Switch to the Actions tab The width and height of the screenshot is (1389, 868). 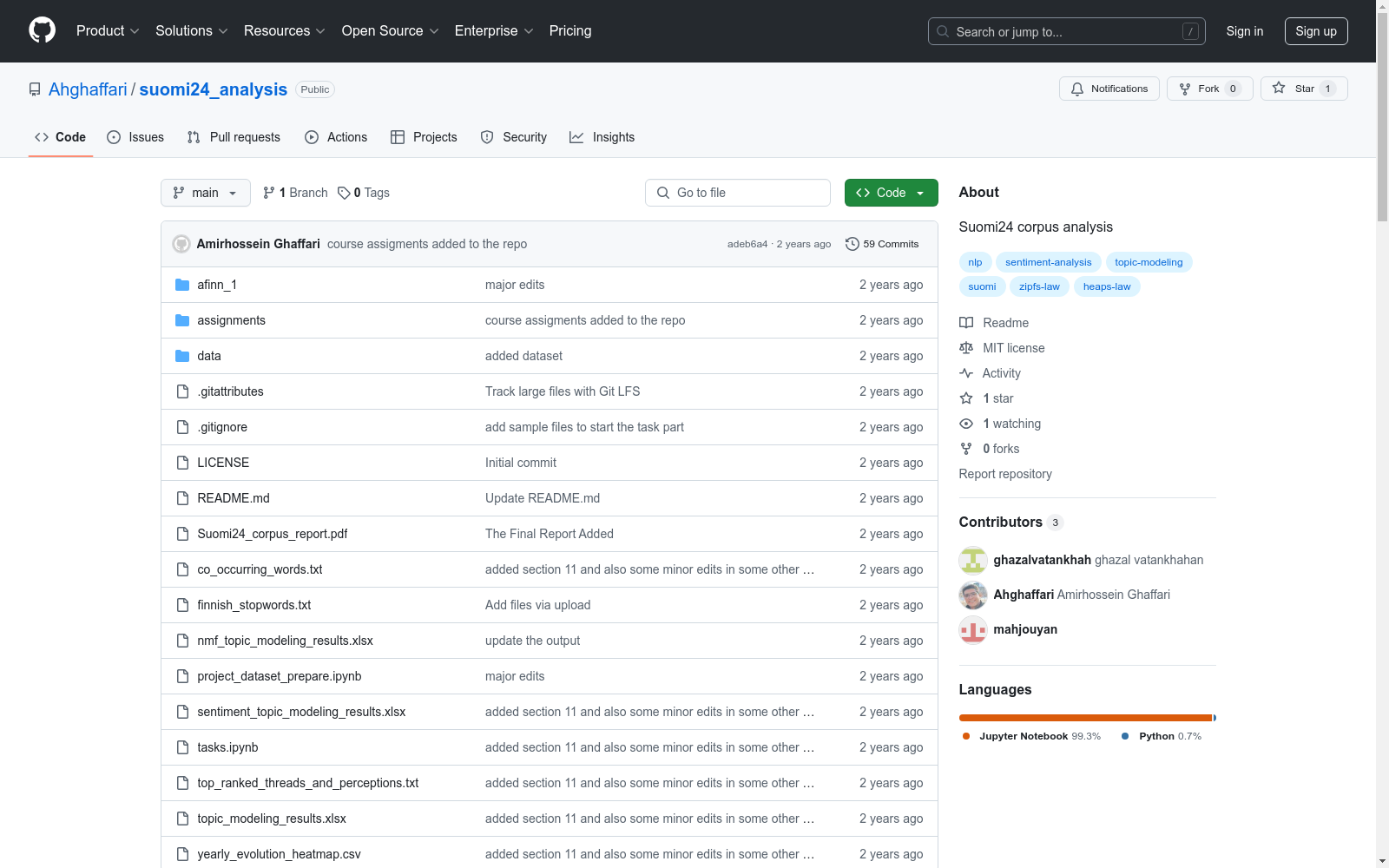click(x=336, y=137)
